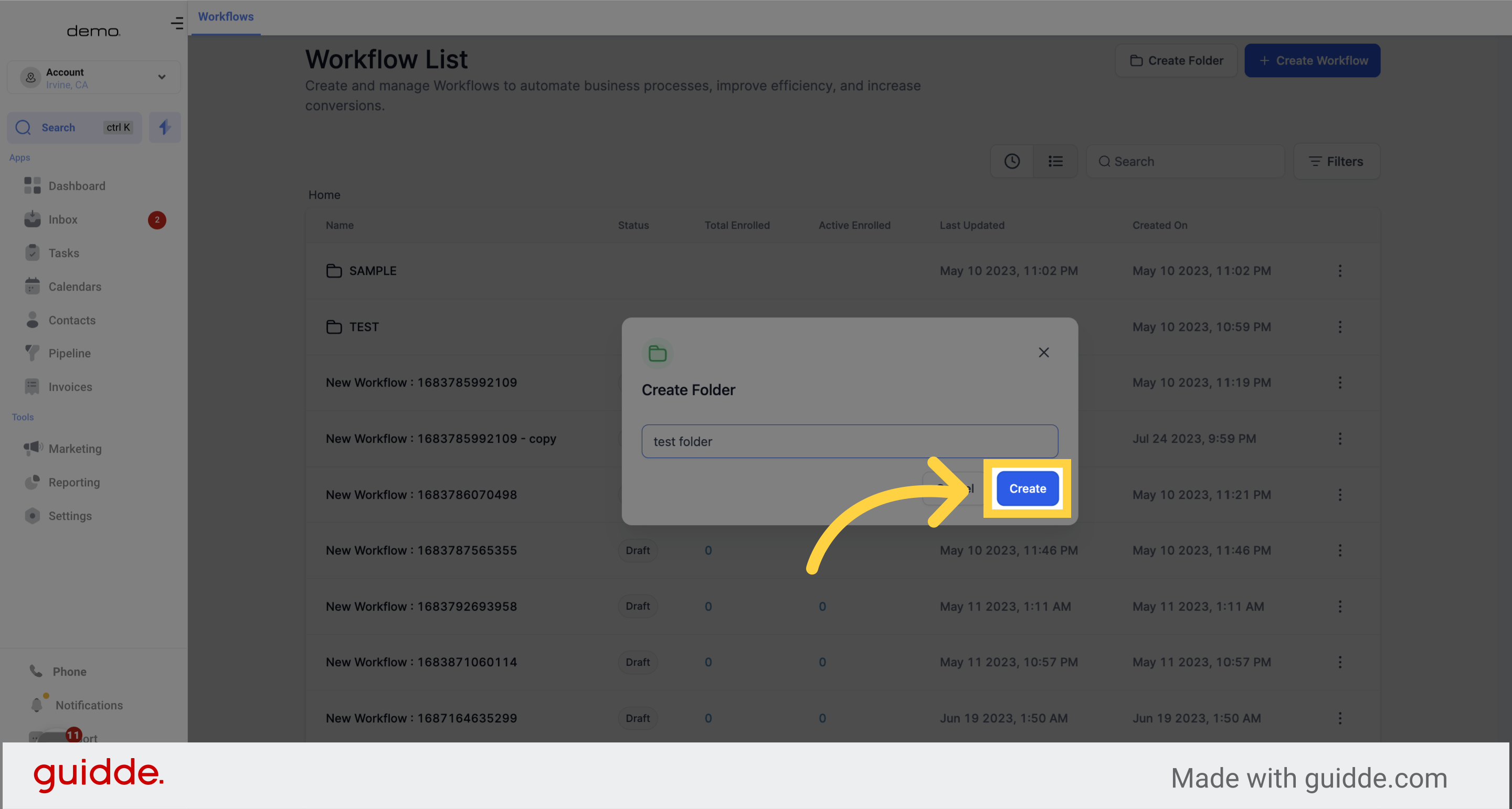The height and width of the screenshot is (809, 1512).
Task: Click the Create Workflow button
Action: pos(1313,60)
